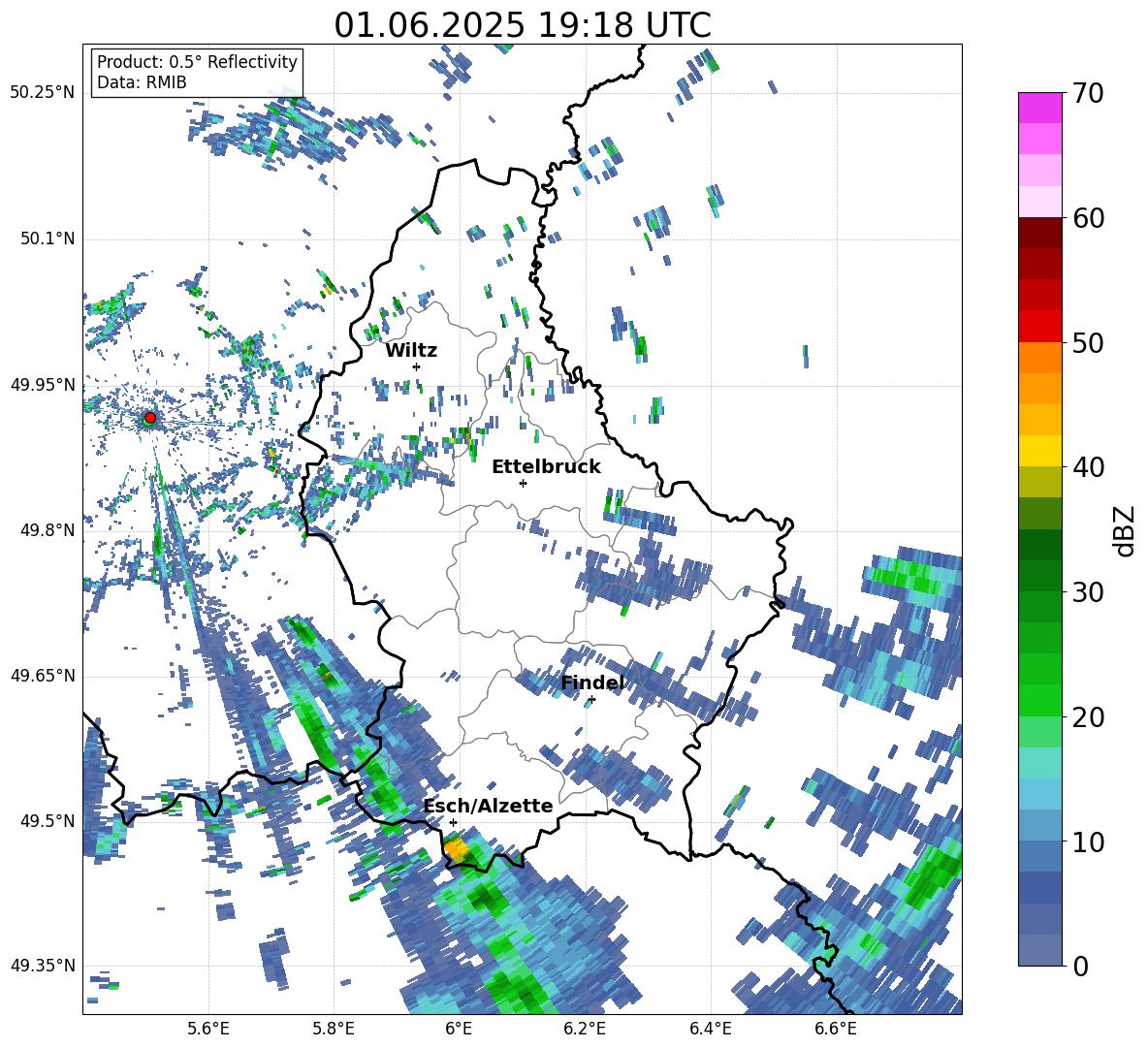The width and height of the screenshot is (1148, 1048).
Task: Click the 'Product: 0.5° Reflectivity' text
Action: pos(197,62)
